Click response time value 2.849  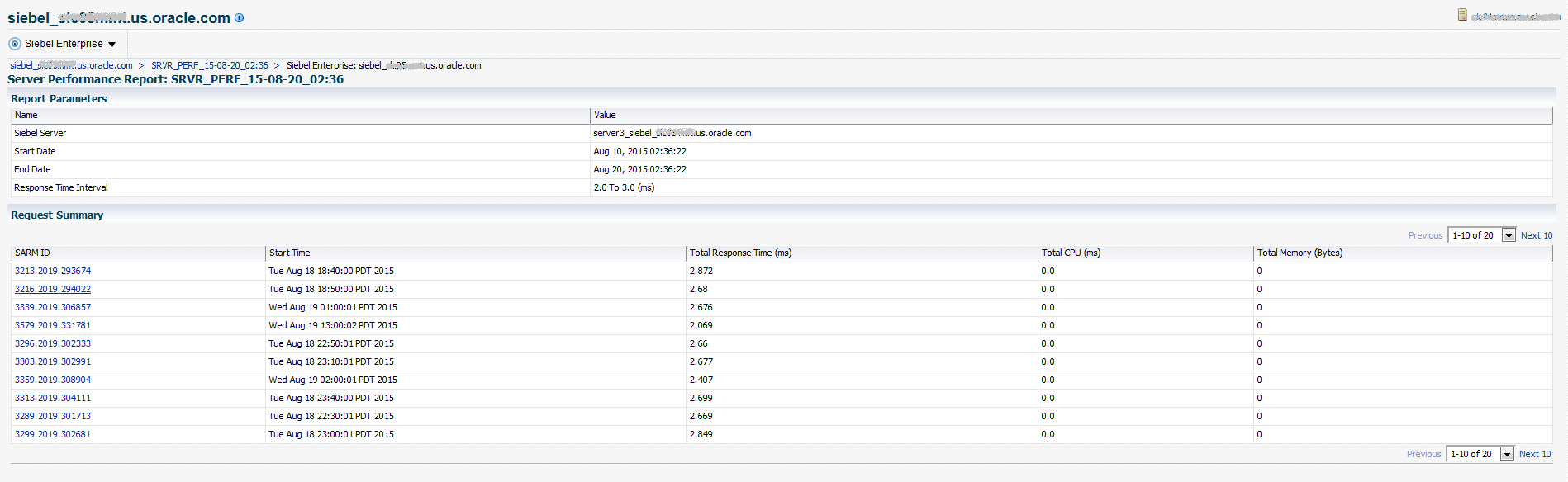[x=701, y=434]
